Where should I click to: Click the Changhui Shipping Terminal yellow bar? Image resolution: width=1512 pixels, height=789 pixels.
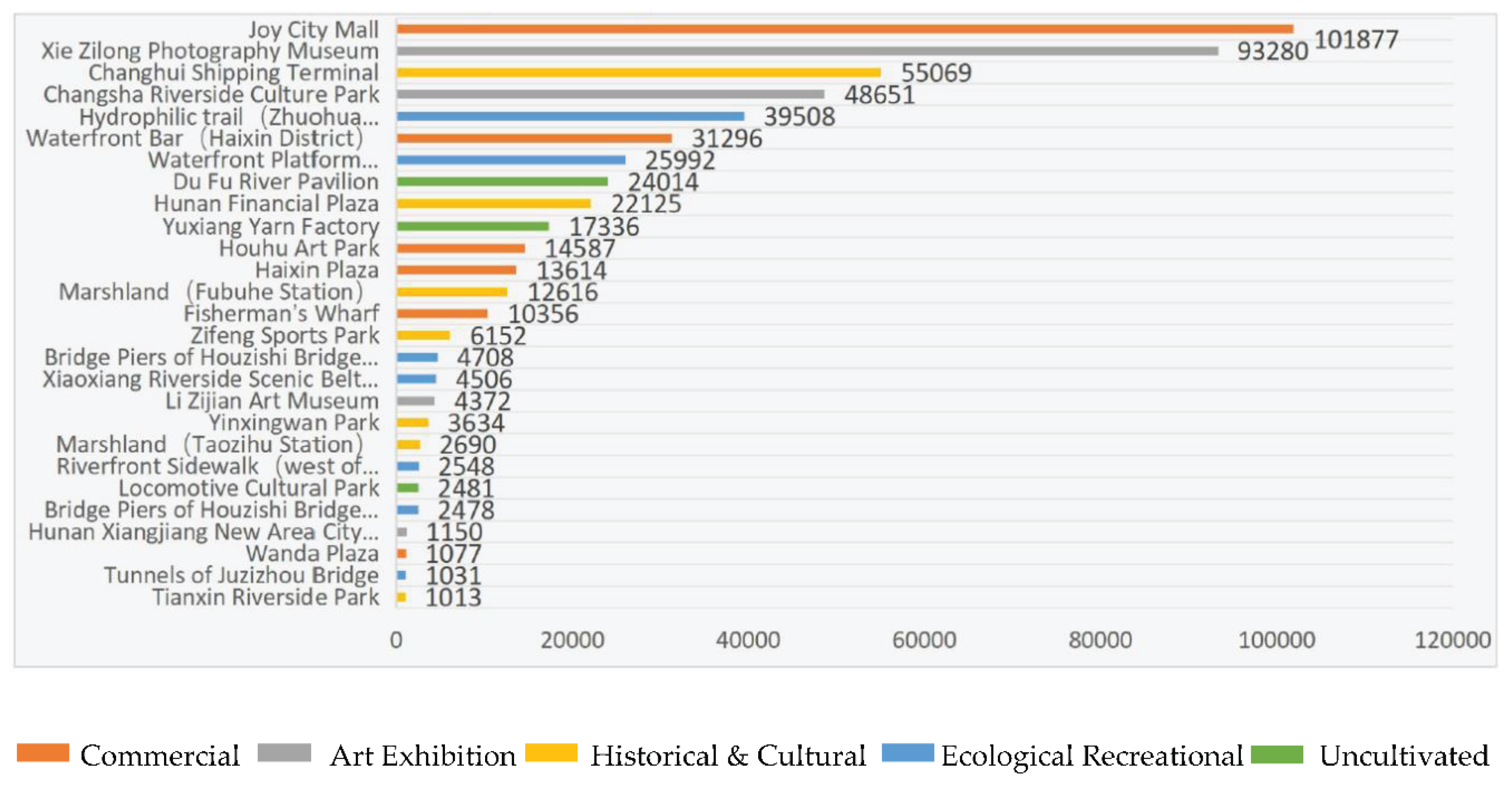point(638,72)
